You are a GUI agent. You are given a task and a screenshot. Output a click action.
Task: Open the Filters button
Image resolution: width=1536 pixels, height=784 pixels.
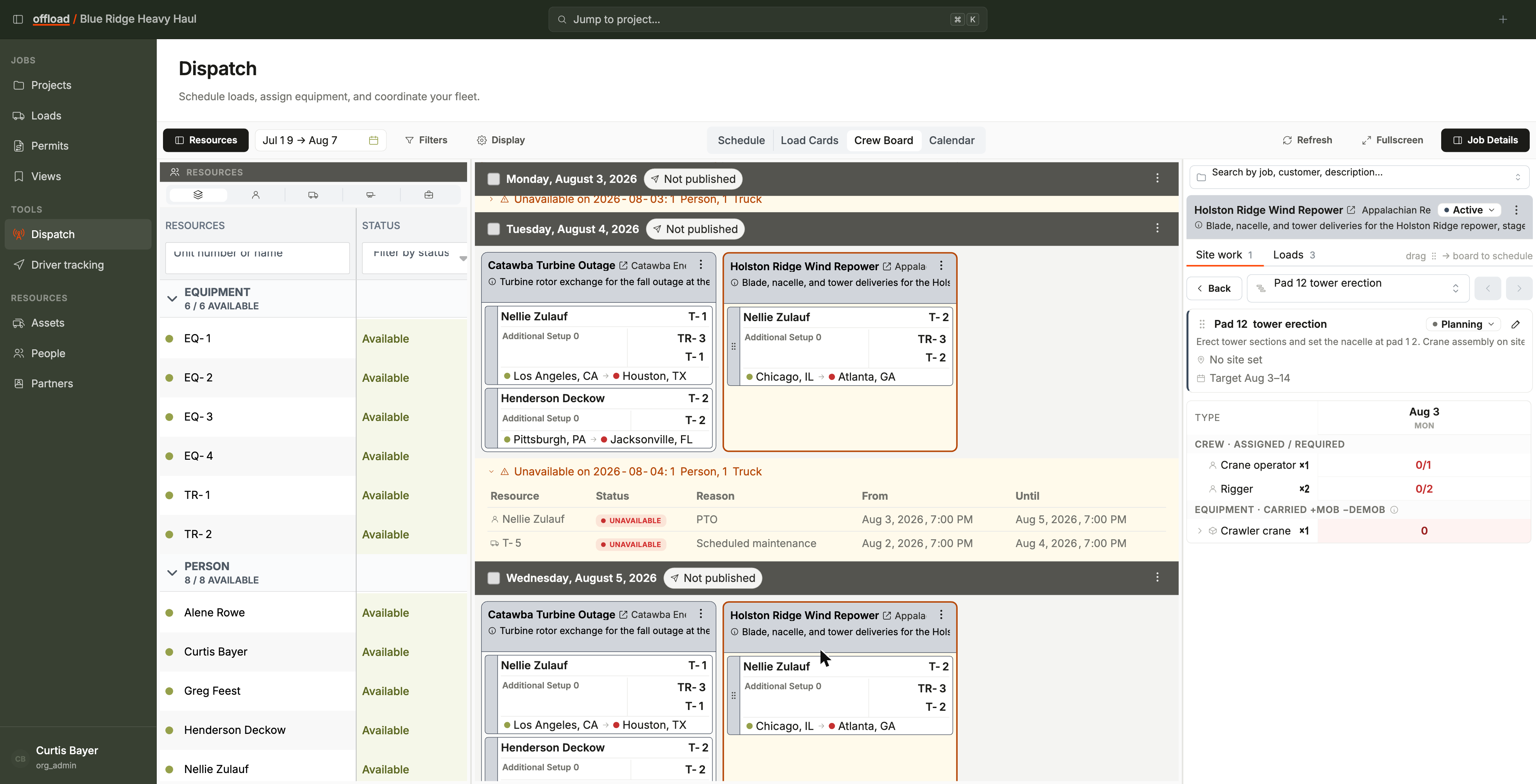click(426, 141)
